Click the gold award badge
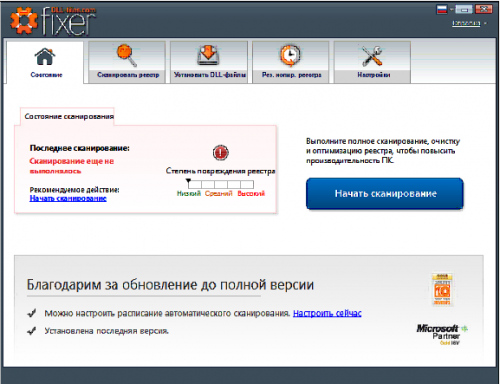This screenshot has height=384, width=500. click(x=442, y=289)
